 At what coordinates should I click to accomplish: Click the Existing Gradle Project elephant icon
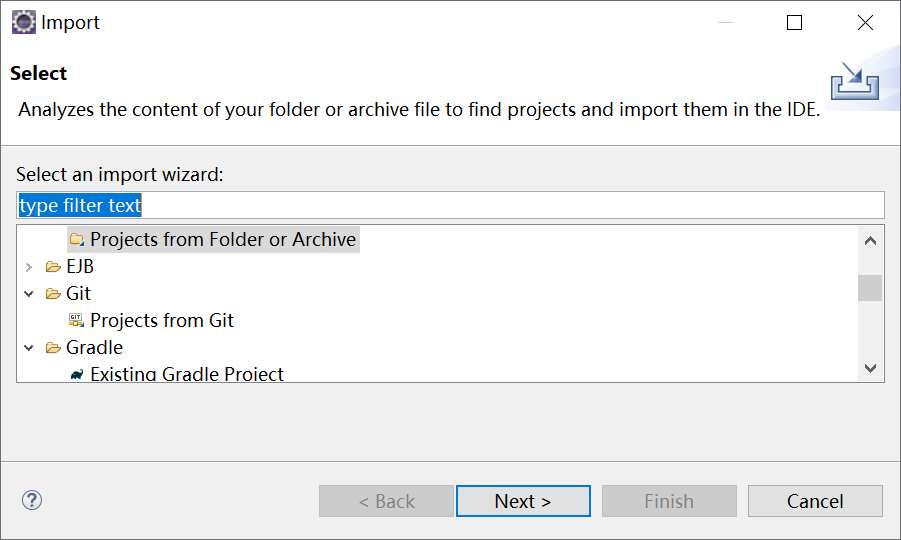tap(76, 375)
